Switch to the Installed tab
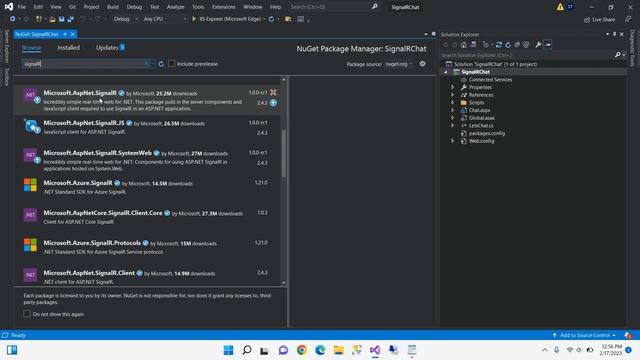Image resolution: width=640 pixels, height=360 pixels. pyautogui.click(x=69, y=48)
